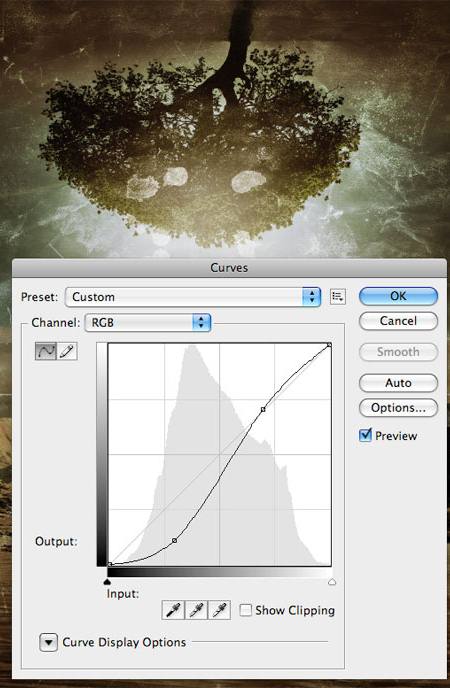Toggle the Preview checkbox
Viewport: 450px width, 688px height.
365,435
